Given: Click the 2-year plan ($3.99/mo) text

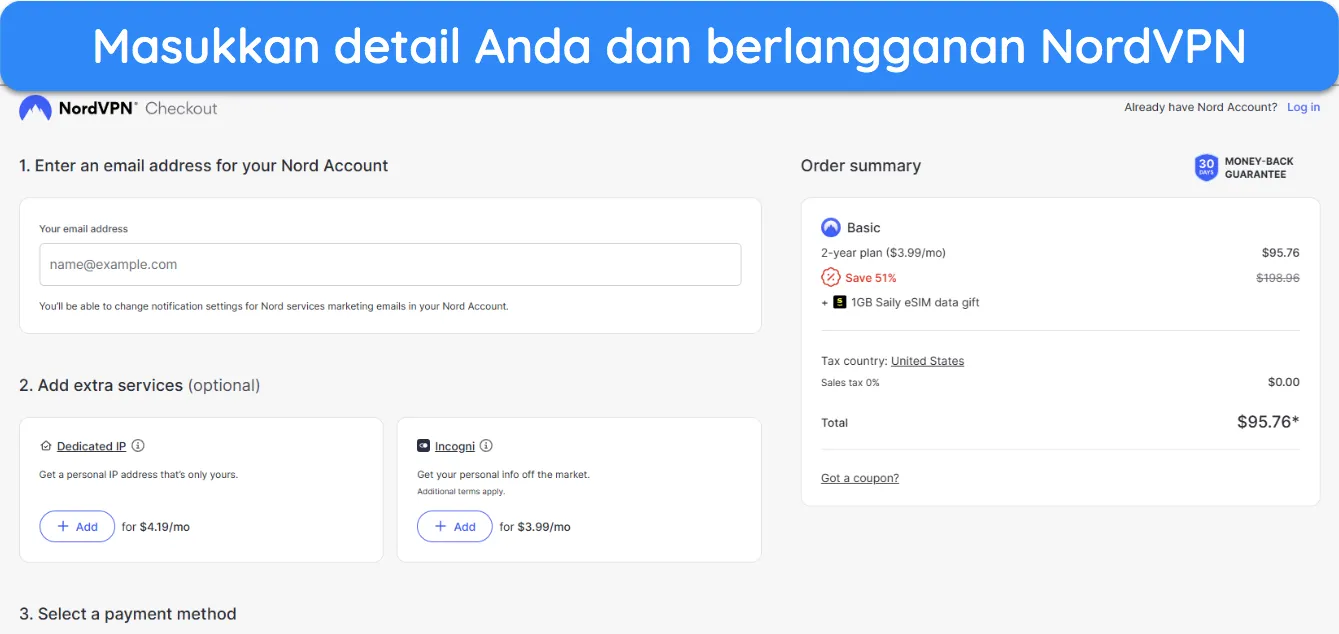Looking at the screenshot, I should tap(883, 253).
